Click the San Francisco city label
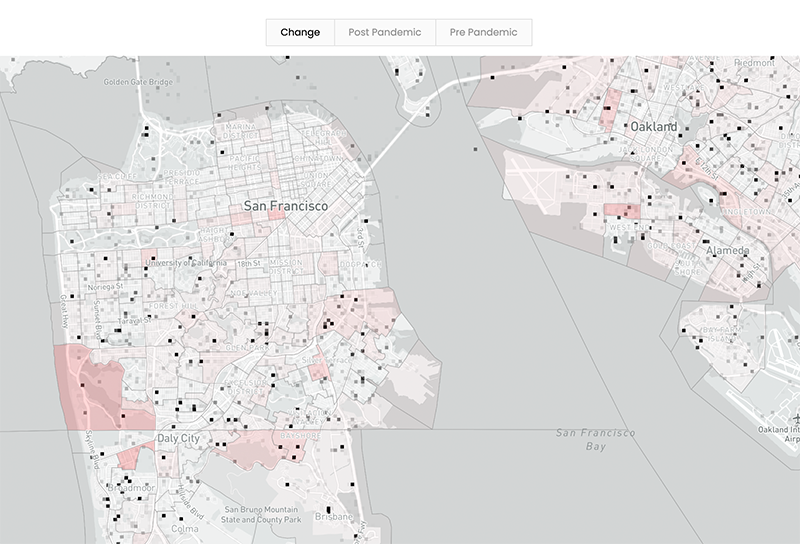This screenshot has width=800, height=544. (x=286, y=205)
